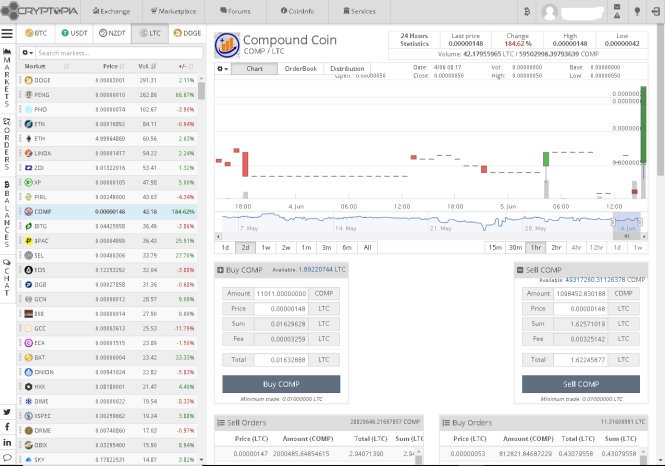Click the Sell COMP Price field
Screen dimensions: 665x466
581,309
